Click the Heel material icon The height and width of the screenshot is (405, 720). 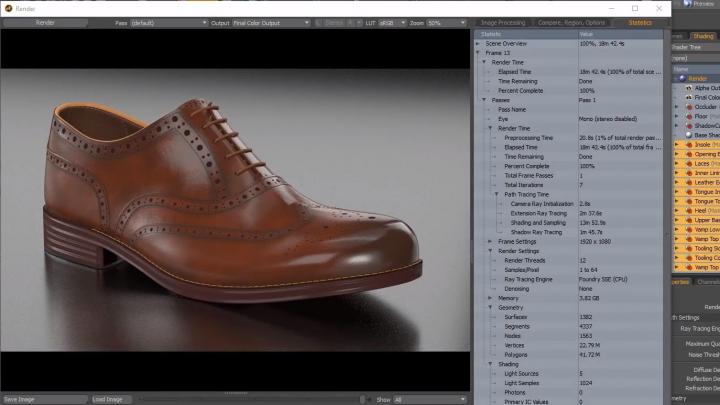tap(689, 211)
